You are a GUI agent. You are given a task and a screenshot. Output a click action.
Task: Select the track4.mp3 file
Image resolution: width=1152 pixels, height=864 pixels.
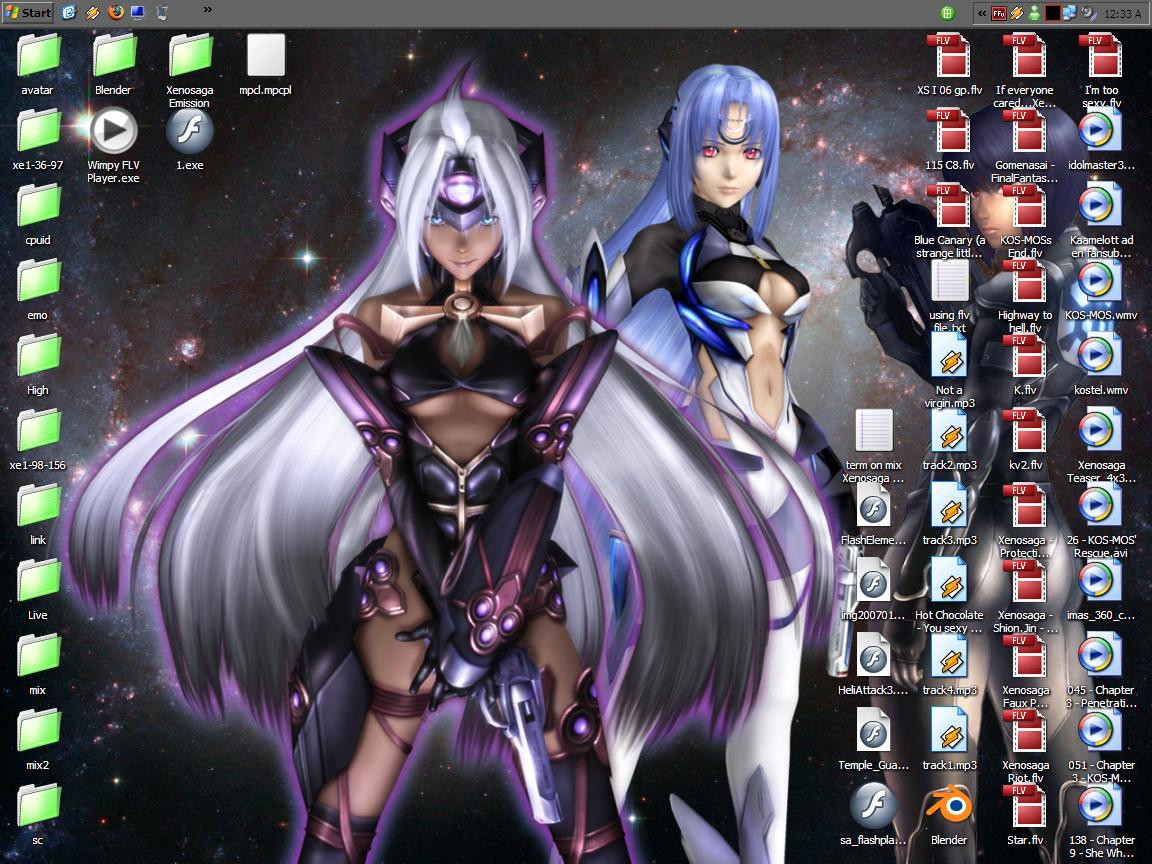949,665
